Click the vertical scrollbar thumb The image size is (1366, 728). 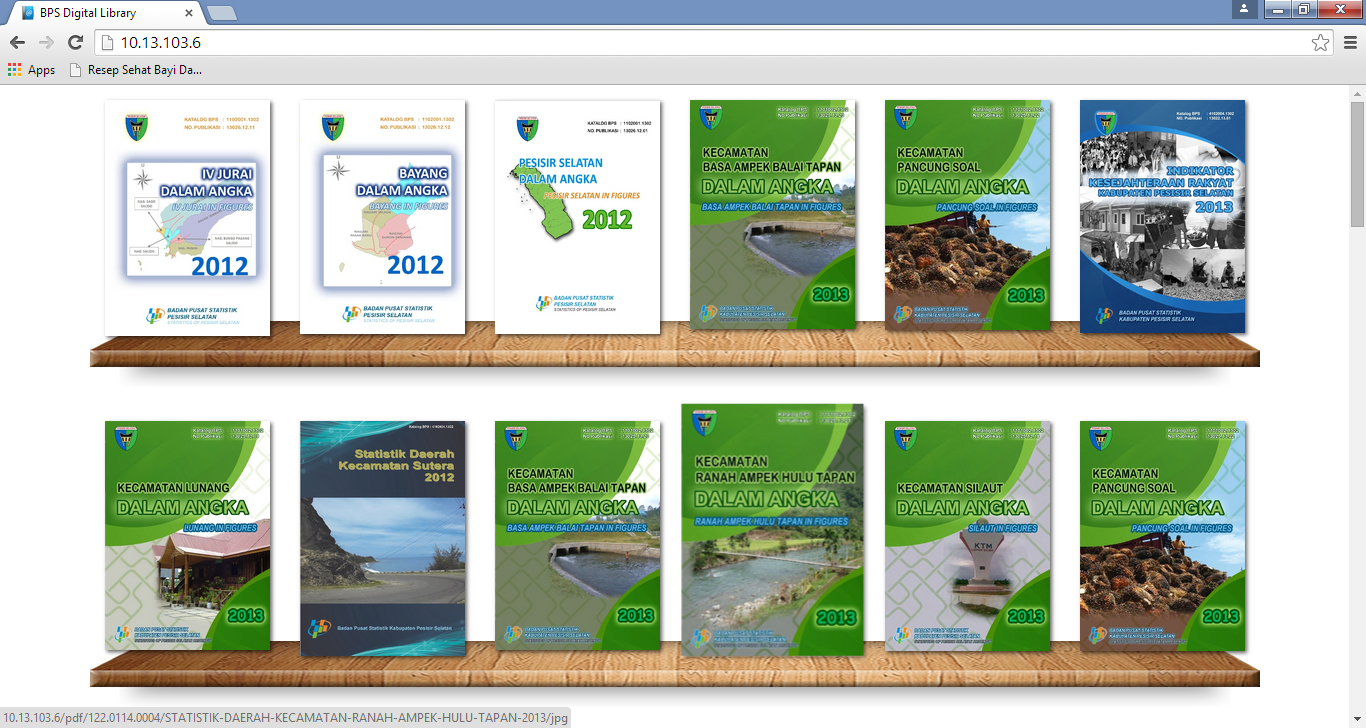(1357, 165)
